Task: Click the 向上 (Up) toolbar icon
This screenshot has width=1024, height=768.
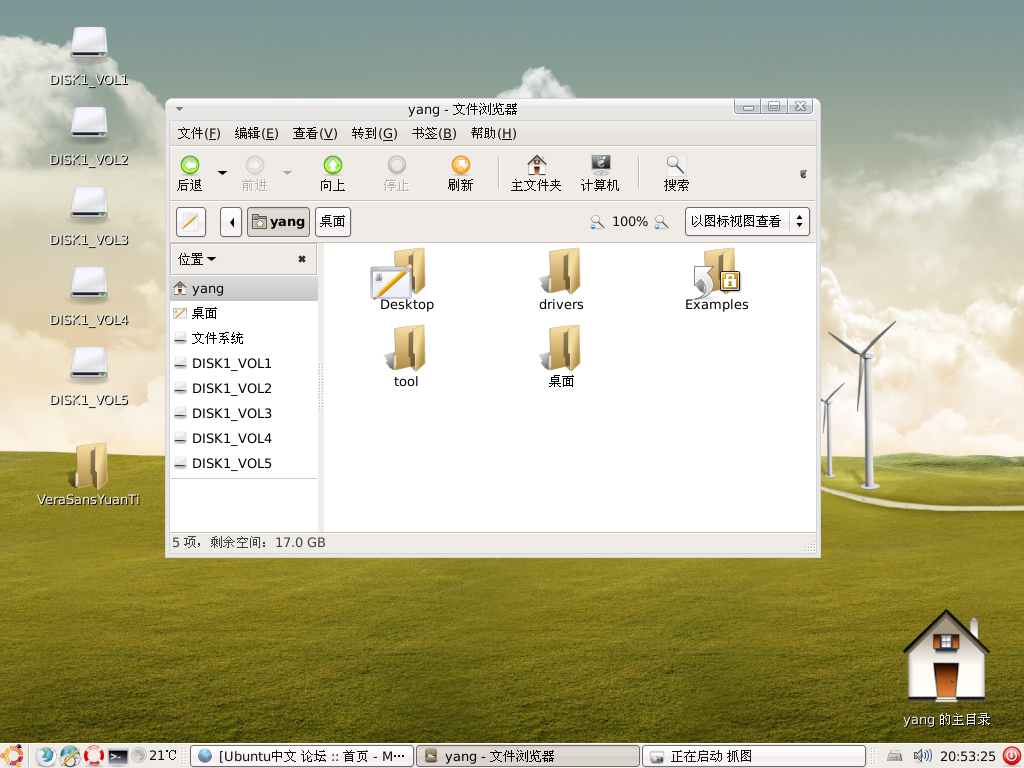Action: click(332, 174)
